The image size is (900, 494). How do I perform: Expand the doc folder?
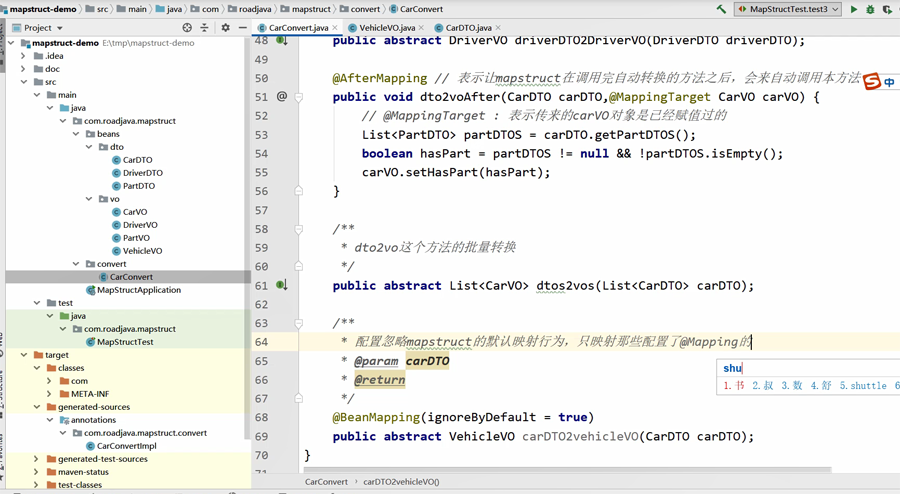pyautogui.click(x=23, y=69)
